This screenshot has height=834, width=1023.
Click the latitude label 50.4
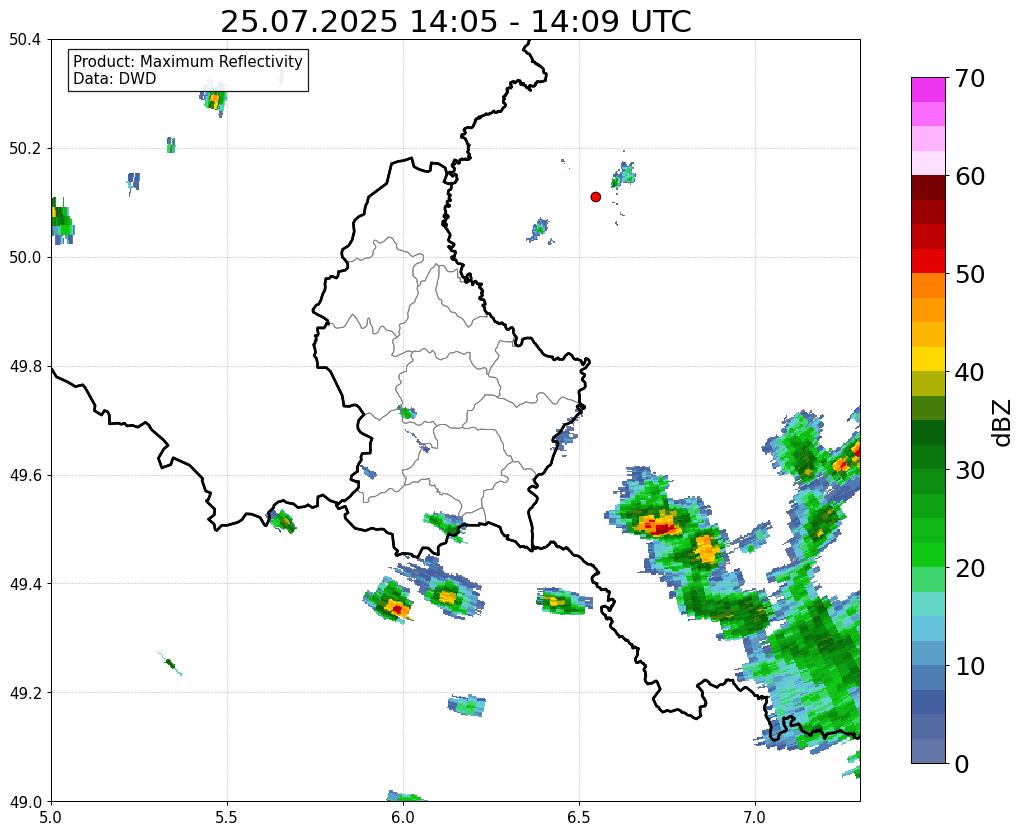click(25, 40)
